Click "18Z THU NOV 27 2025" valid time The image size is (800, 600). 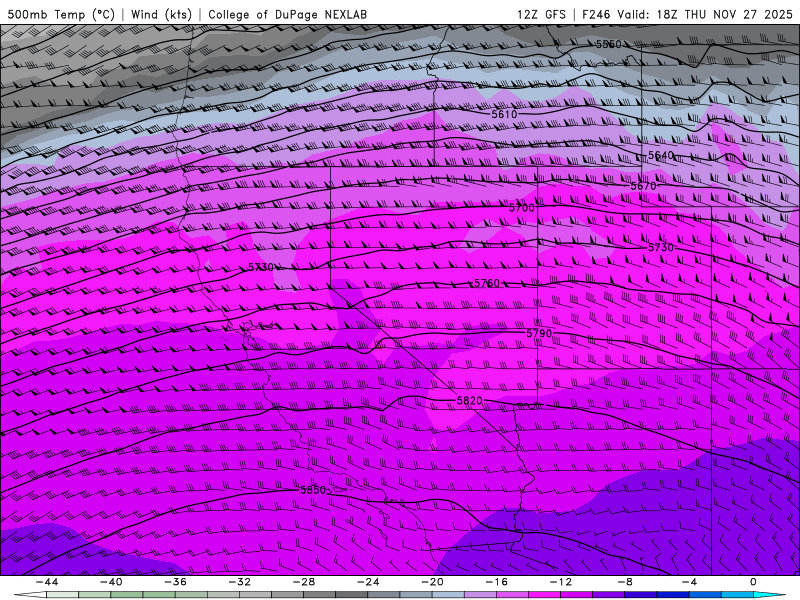[x=724, y=14]
